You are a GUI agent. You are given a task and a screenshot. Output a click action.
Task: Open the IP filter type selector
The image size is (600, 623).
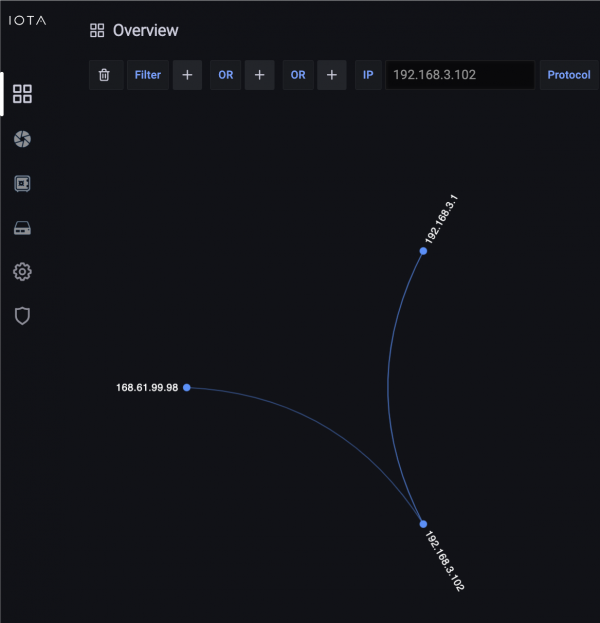368,75
